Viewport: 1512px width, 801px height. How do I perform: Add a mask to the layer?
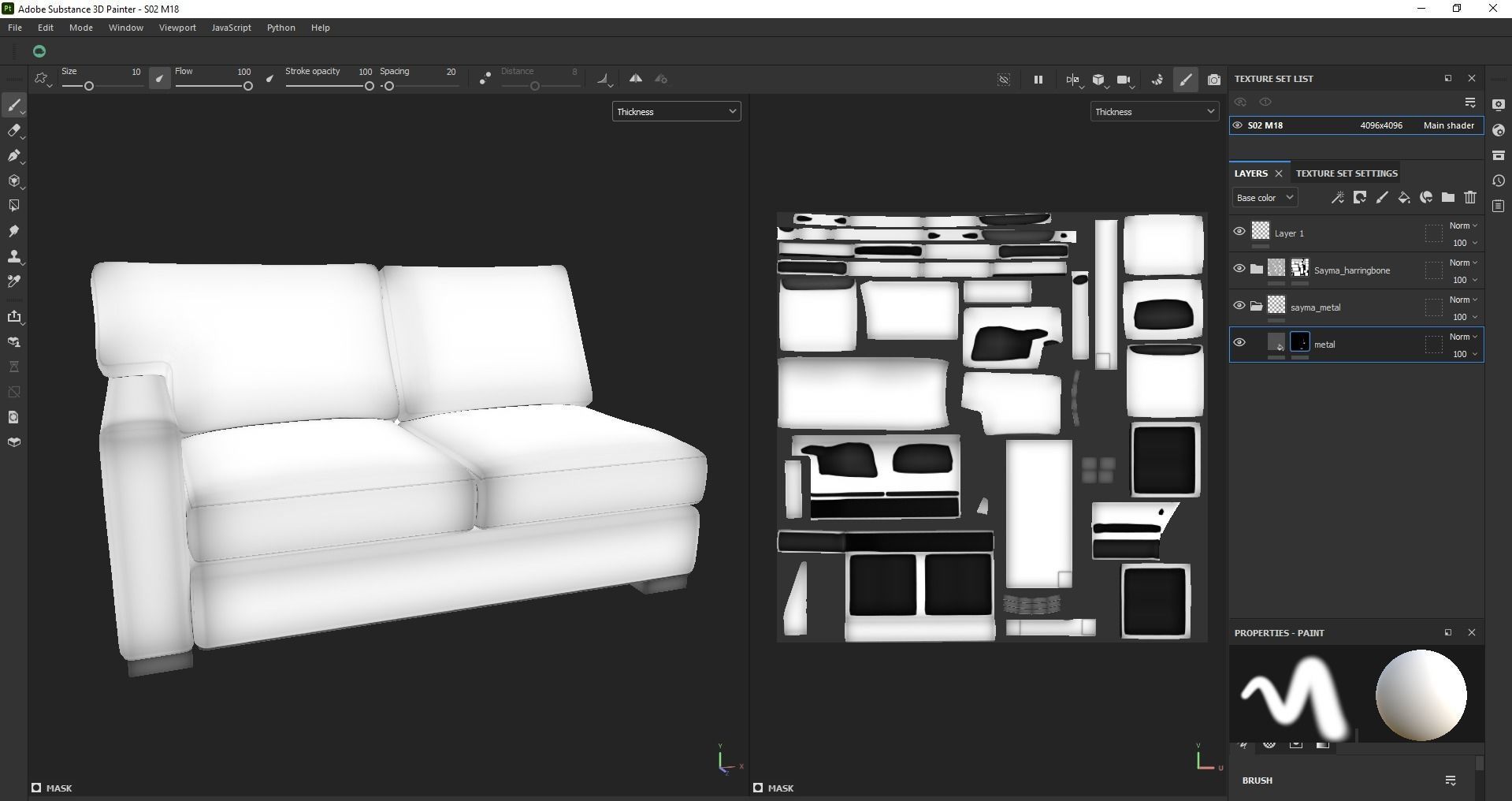coord(1360,198)
